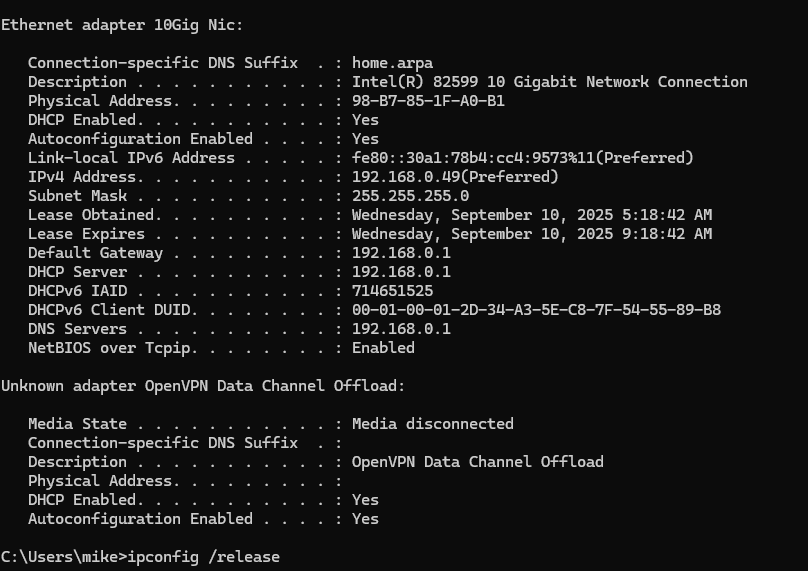Screen dimensions: 808x571
Task: Click the home.arpa DNS suffix value
Action: [392, 63]
